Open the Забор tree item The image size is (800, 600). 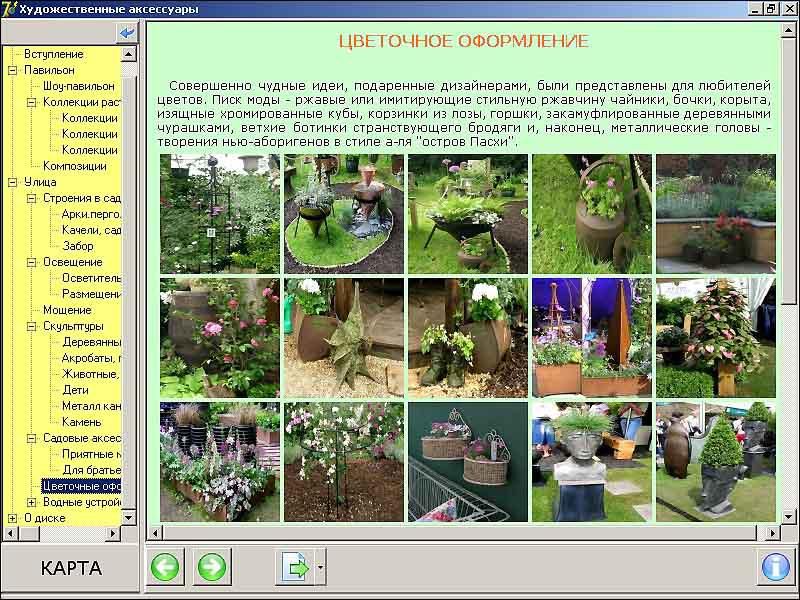coord(77,246)
